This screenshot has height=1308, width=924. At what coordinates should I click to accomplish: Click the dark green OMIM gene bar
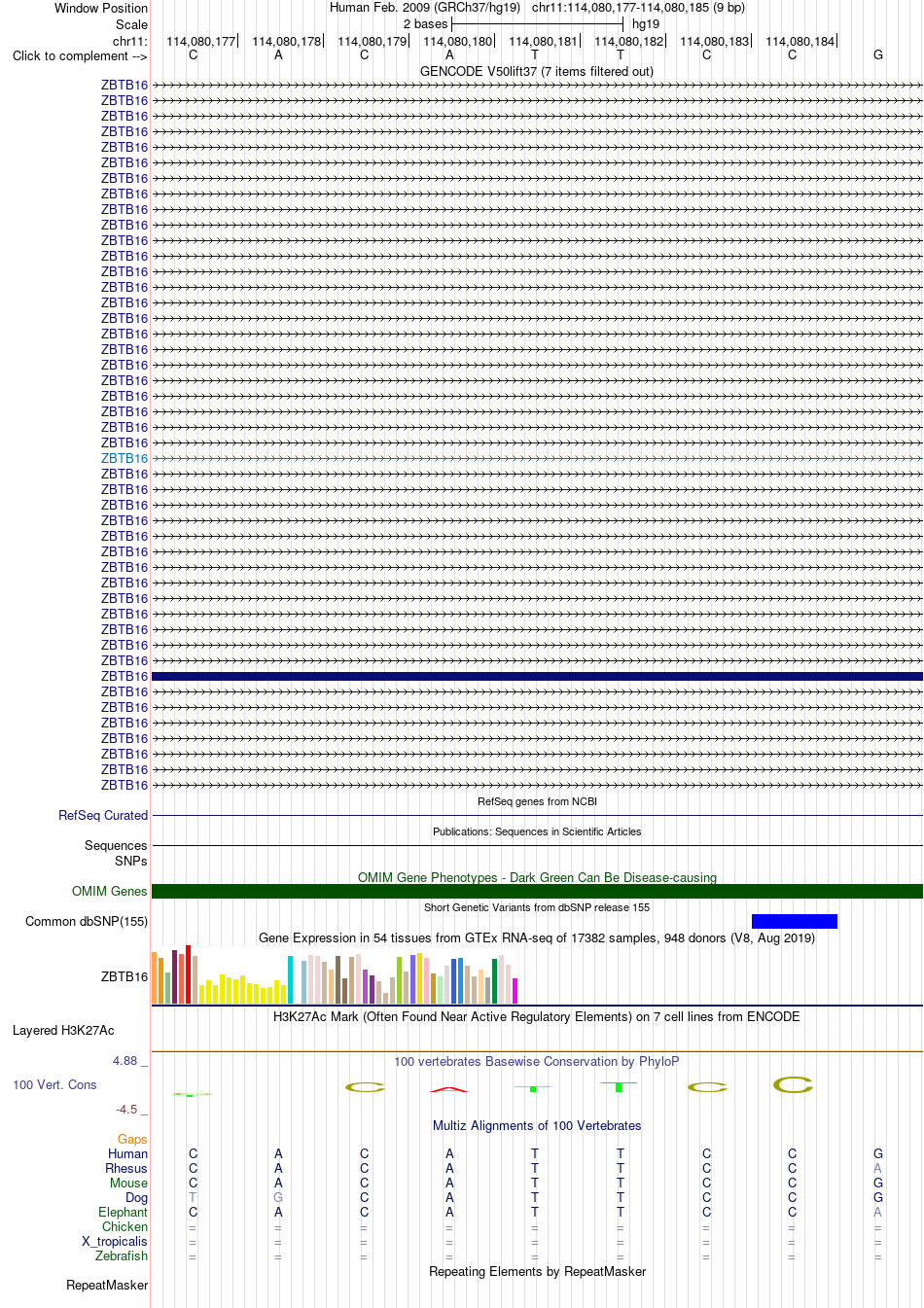coord(537,891)
